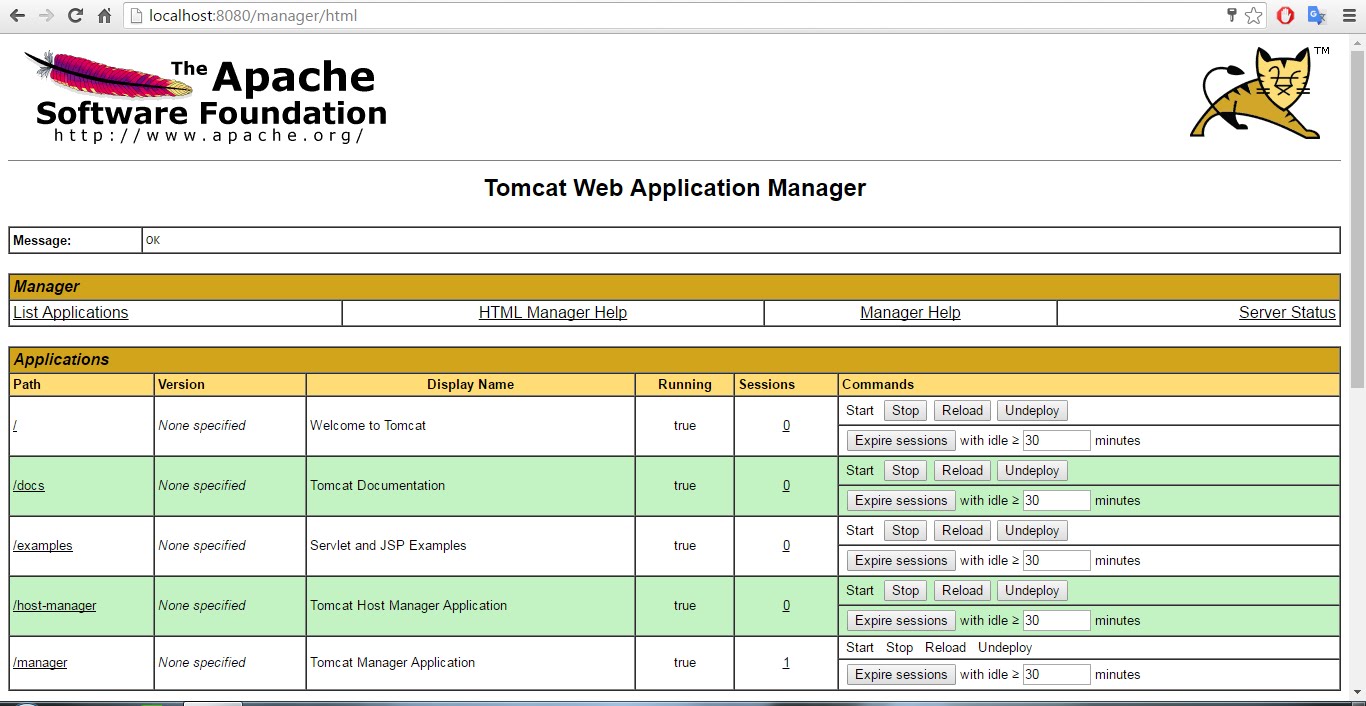The width and height of the screenshot is (1366, 706).
Task: Expire sessions for the /docs application
Action: (x=900, y=501)
